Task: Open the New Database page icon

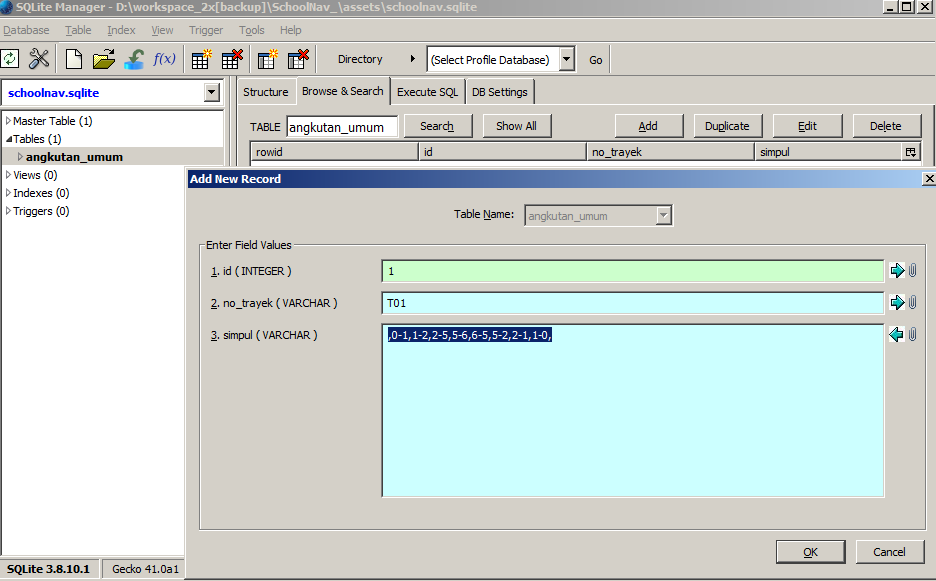Action: 74,59
